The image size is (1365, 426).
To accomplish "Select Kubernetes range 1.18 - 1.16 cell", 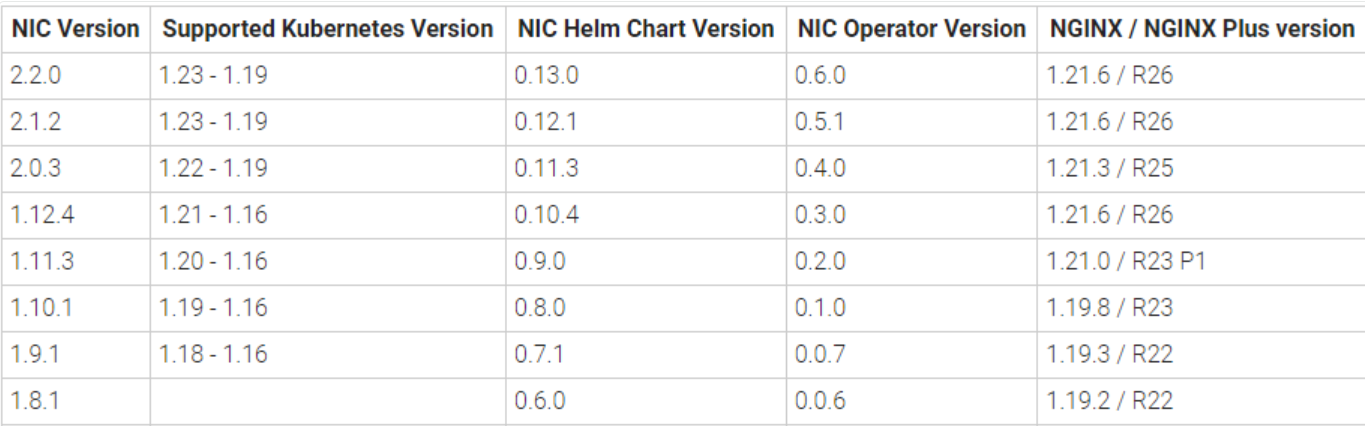I will point(213,354).
